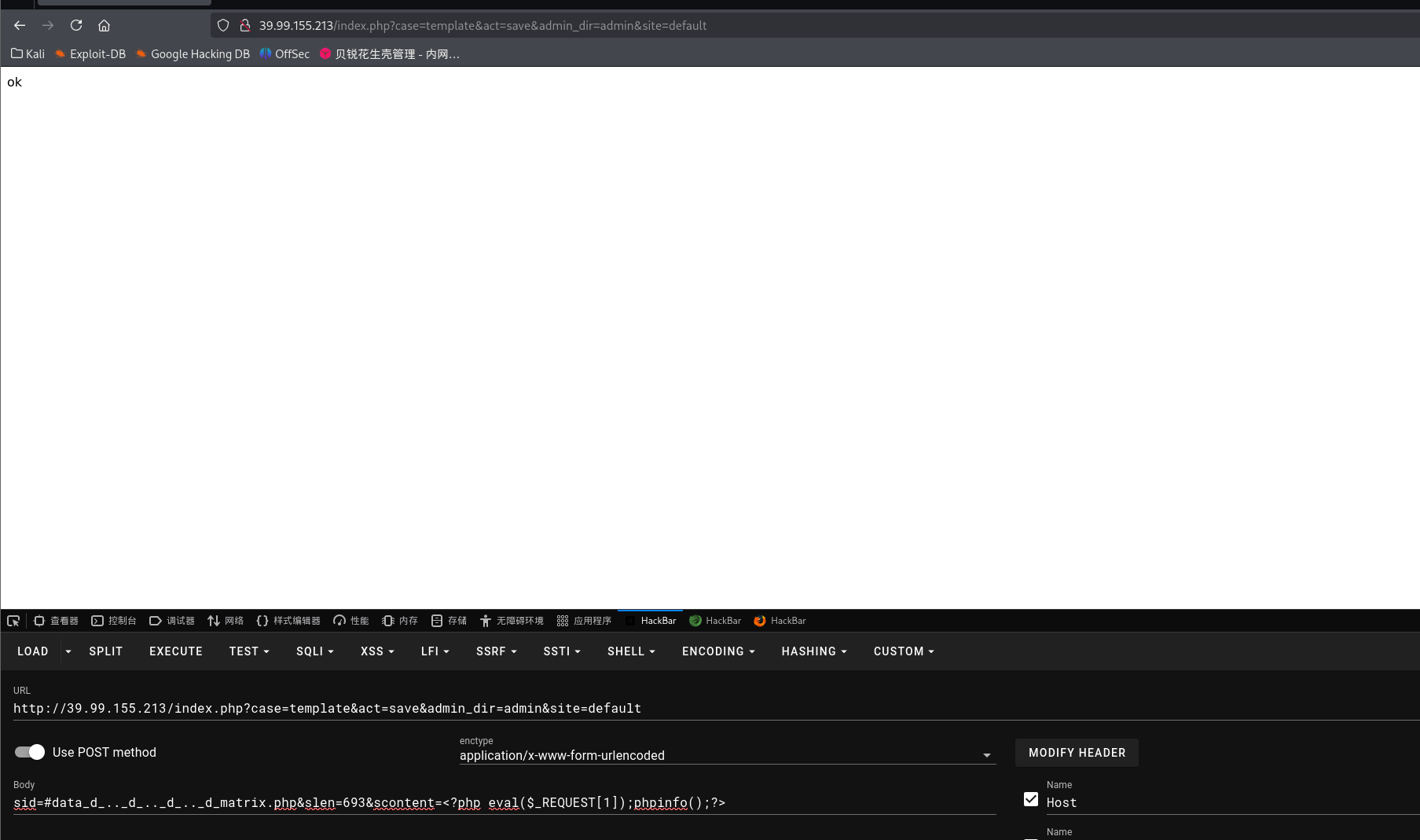Image resolution: width=1420 pixels, height=840 pixels.
Task: Open the HASHING dropdown menu
Action: (x=814, y=651)
